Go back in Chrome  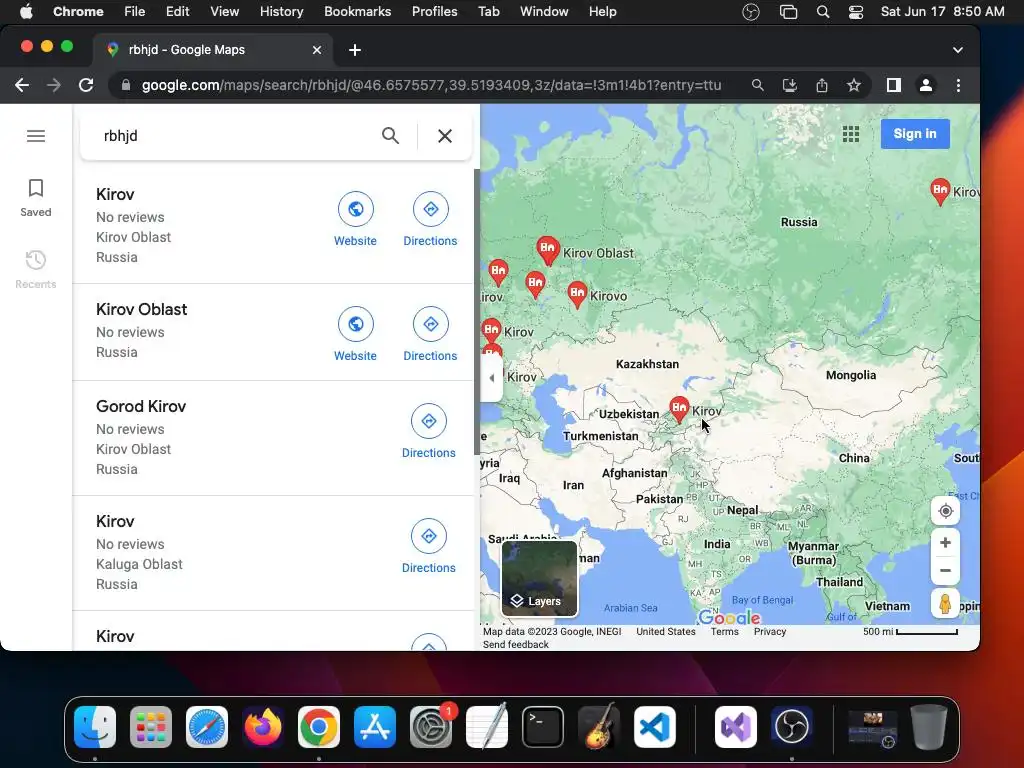pyautogui.click(x=22, y=86)
